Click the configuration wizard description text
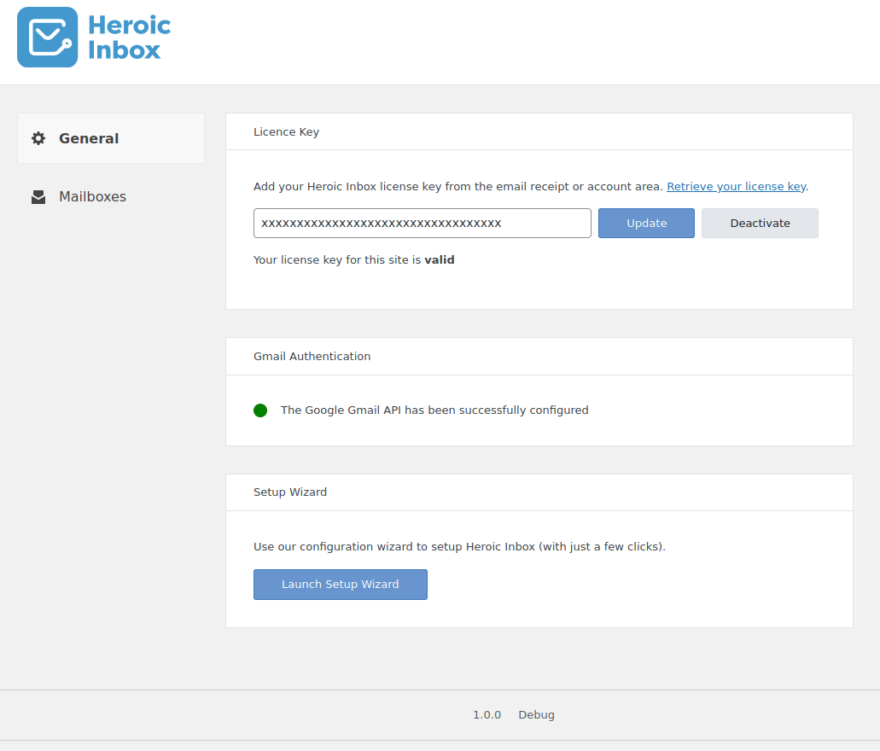This screenshot has width=880, height=751. (x=459, y=547)
